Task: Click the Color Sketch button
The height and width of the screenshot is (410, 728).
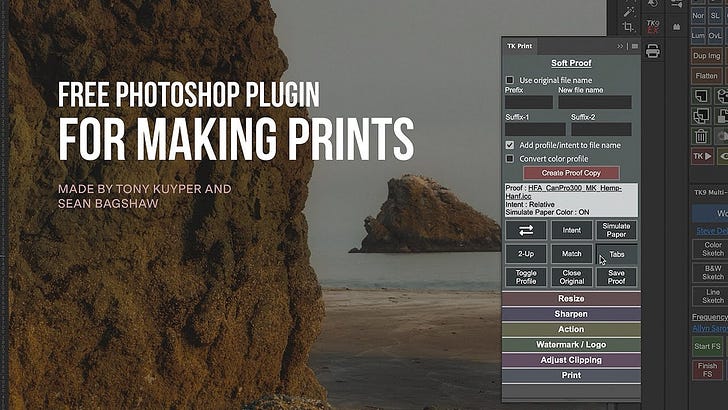Action: (x=712, y=249)
